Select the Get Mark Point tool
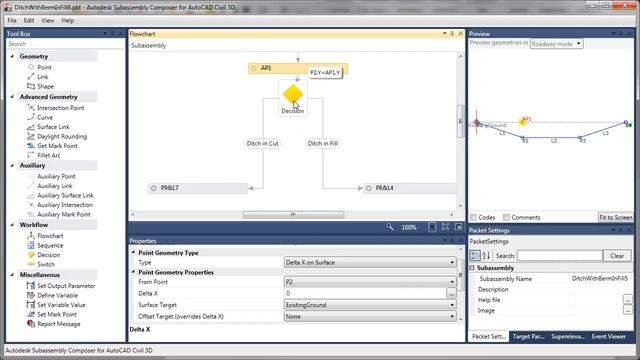The height and width of the screenshot is (360, 640). 53,146
